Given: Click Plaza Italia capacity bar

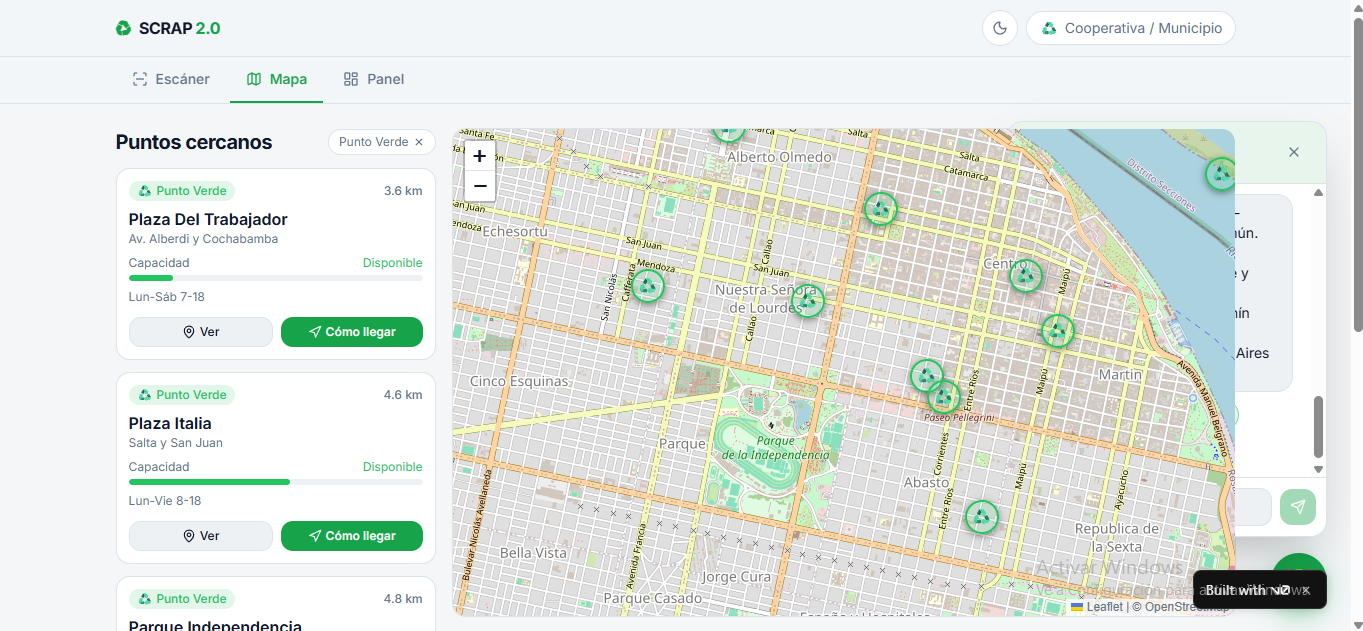Looking at the screenshot, I should tap(276, 482).
